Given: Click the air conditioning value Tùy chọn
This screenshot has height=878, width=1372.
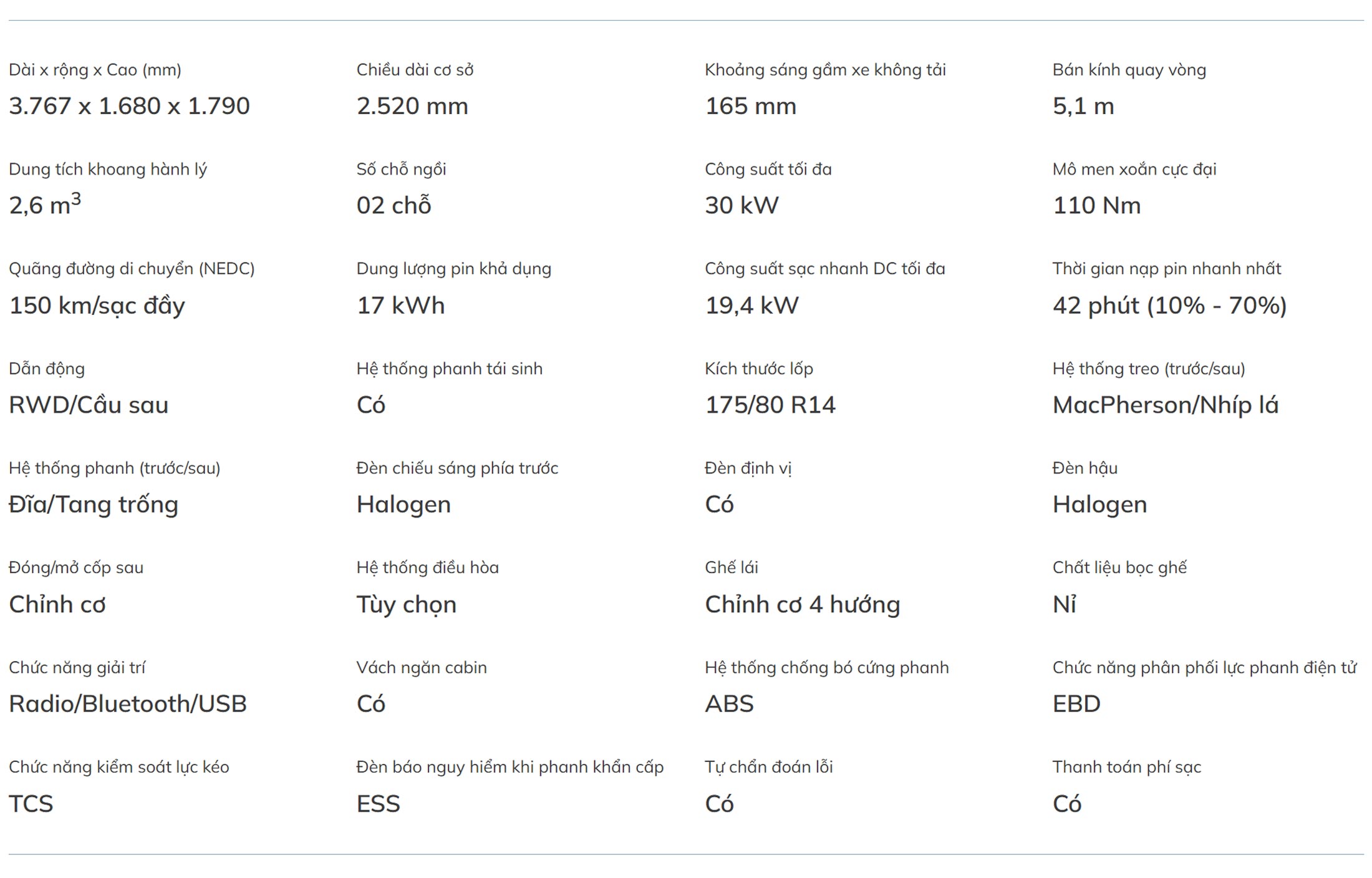Looking at the screenshot, I should (x=406, y=604).
